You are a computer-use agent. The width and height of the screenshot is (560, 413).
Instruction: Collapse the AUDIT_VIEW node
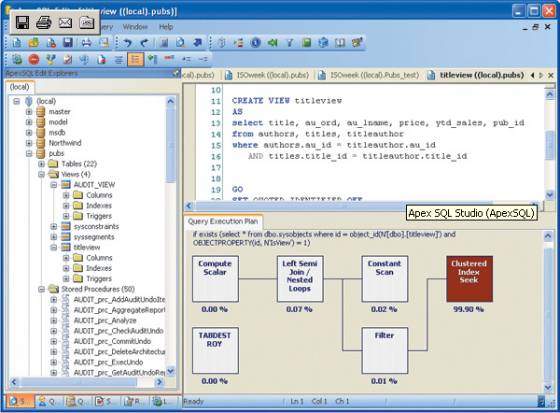[54, 185]
